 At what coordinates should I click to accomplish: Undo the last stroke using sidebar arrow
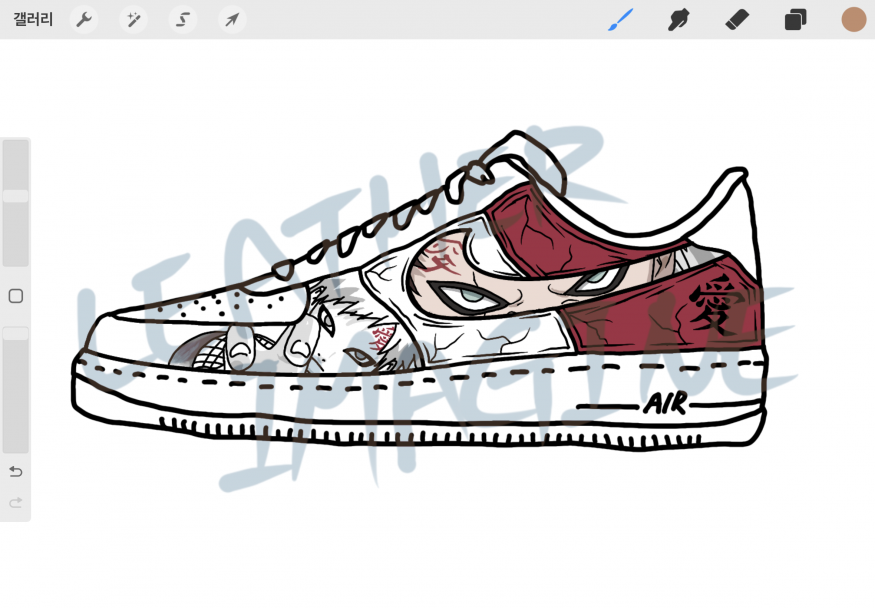[x=15, y=471]
